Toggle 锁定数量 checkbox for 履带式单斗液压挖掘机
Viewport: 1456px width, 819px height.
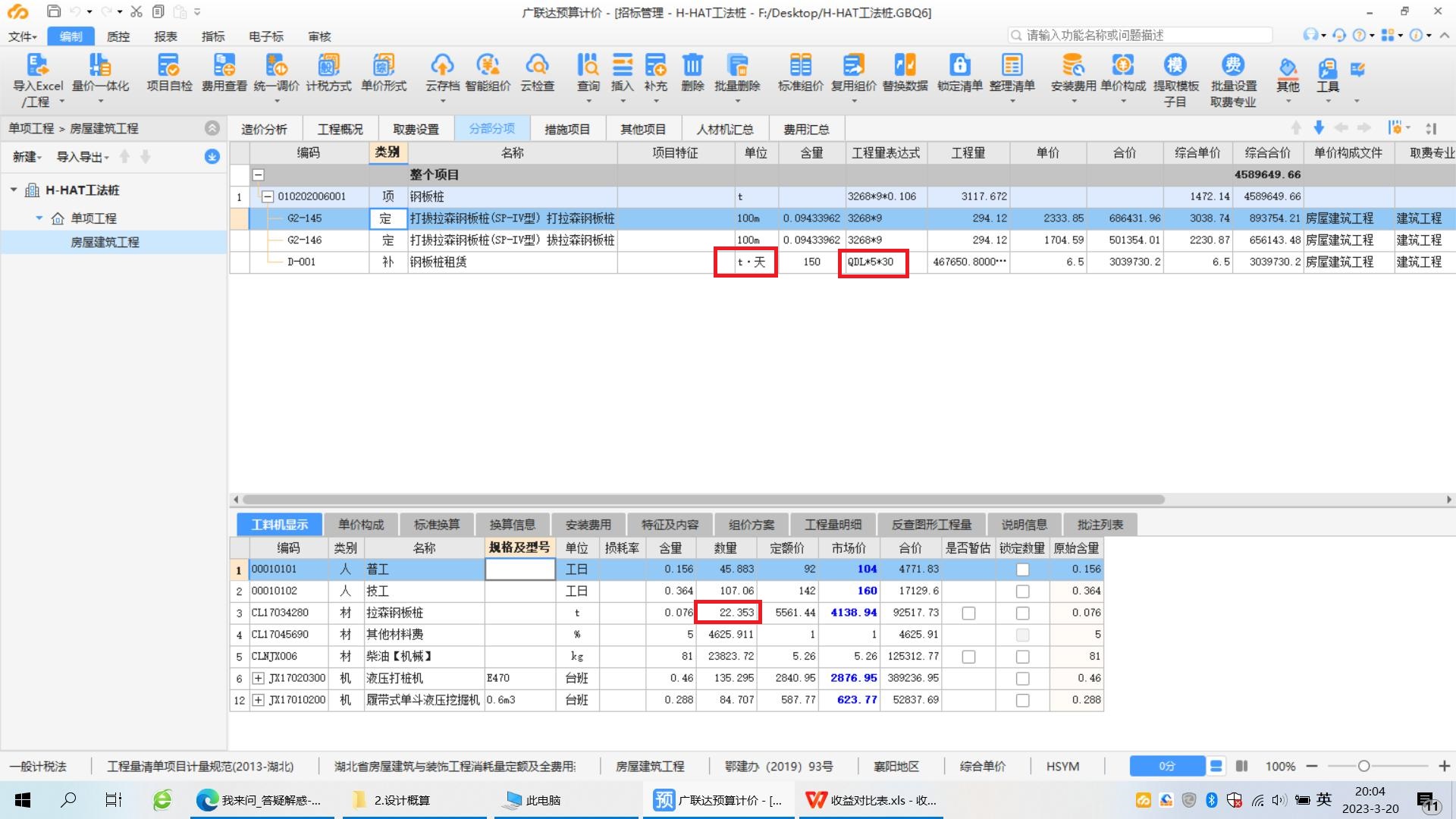pyautogui.click(x=1022, y=701)
